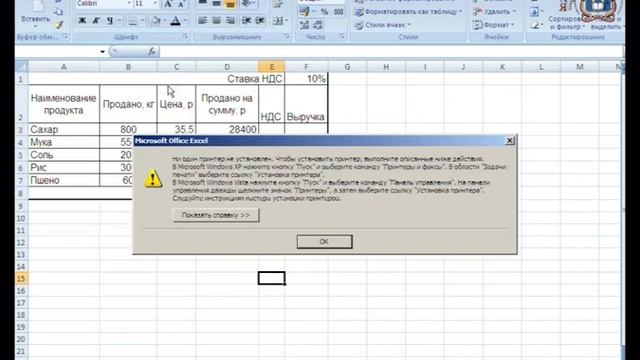640x360 pixels.
Task: Open the Формат cells menu
Action: (493, 25)
